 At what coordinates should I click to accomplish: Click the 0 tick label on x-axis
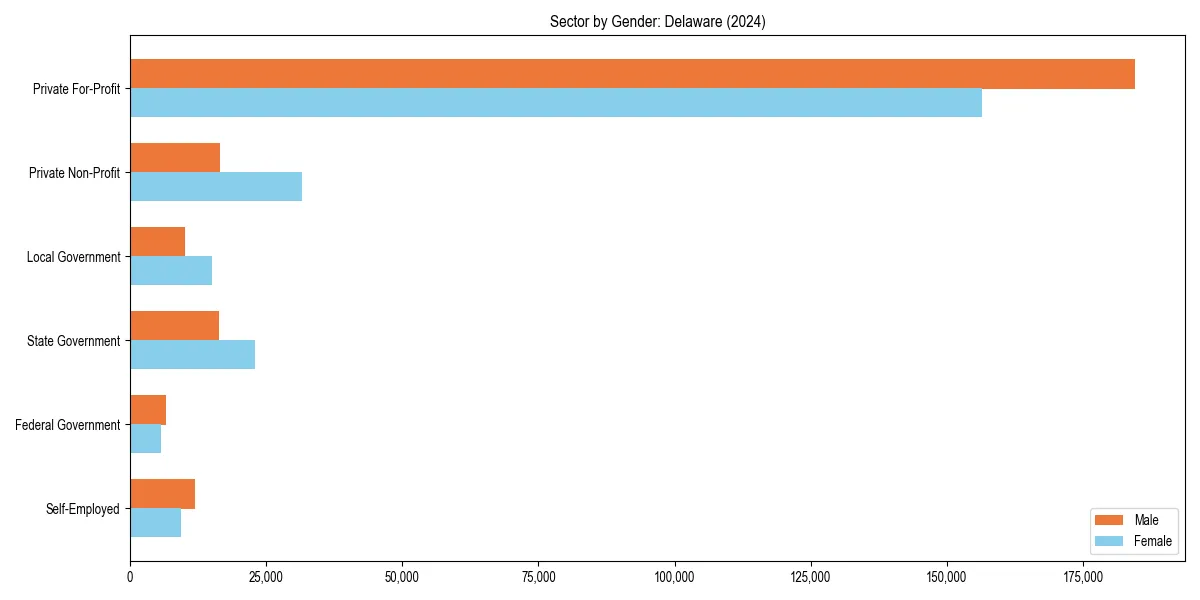click(x=129, y=578)
